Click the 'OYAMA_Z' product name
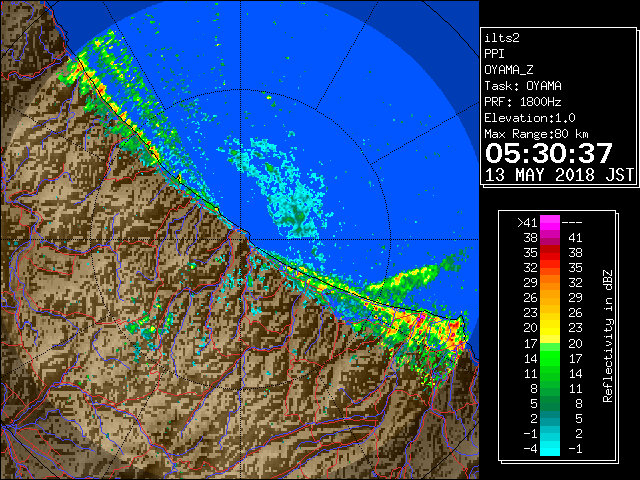Image resolution: width=640 pixels, height=480 pixels. click(x=509, y=70)
